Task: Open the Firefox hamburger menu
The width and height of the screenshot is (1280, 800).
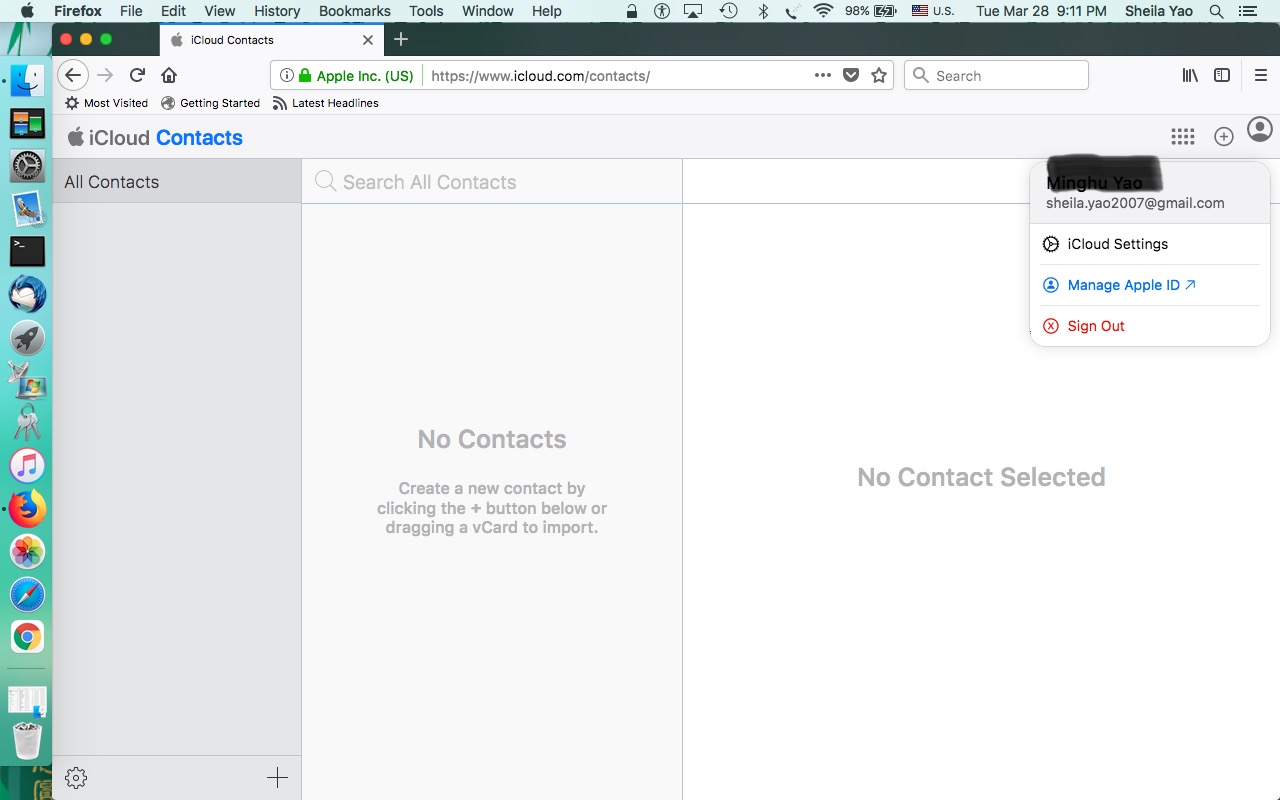Action: click(x=1260, y=75)
